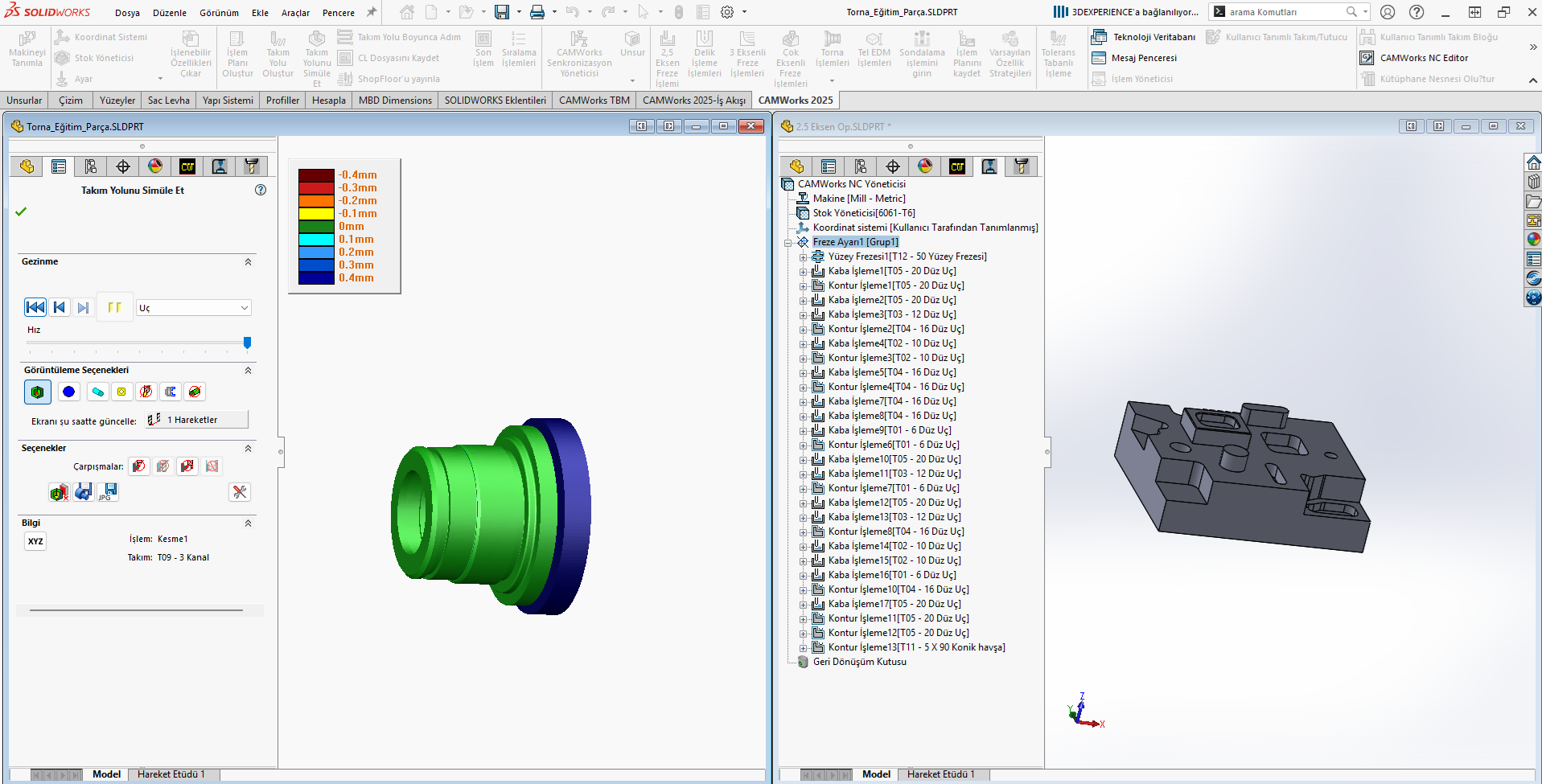This screenshot has width=1542, height=784.
Task: Open simulation settings wrench-screwdriver icon
Action: (x=240, y=492)
